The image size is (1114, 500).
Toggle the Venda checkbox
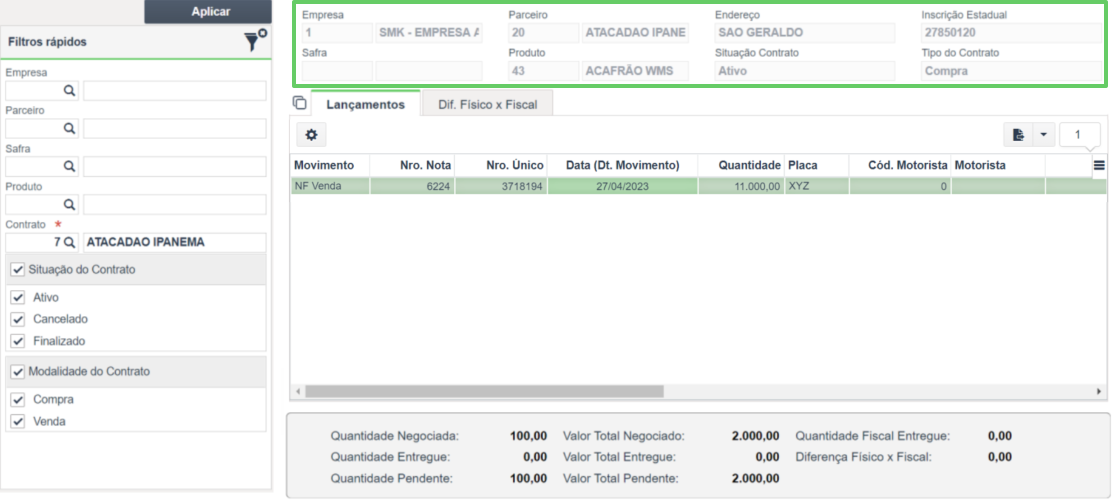tap(18, 421)
